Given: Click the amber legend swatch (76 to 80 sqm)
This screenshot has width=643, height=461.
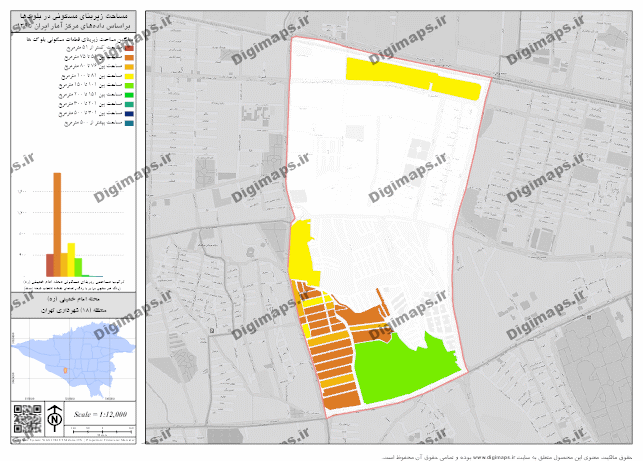Looking at the screenshot, I should point(129,67).
